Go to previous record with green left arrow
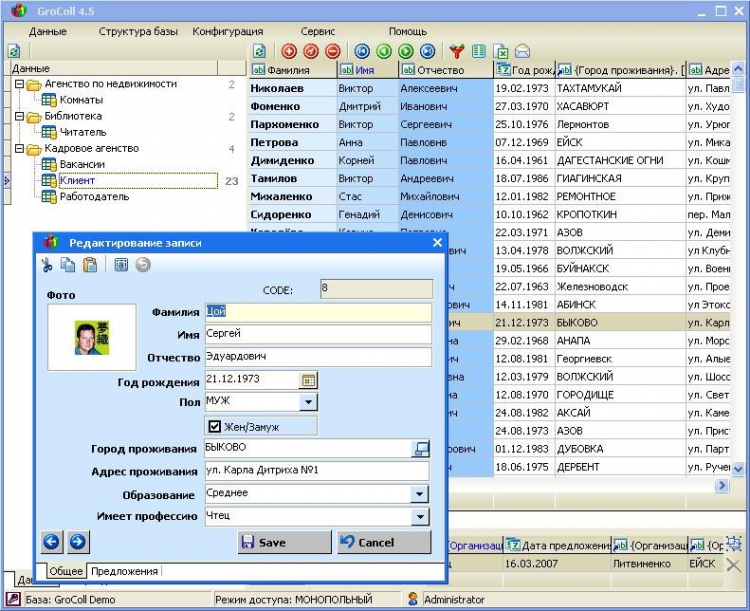Image resolution: width=750 pixels, height=611 pixels. click(384, 51)
